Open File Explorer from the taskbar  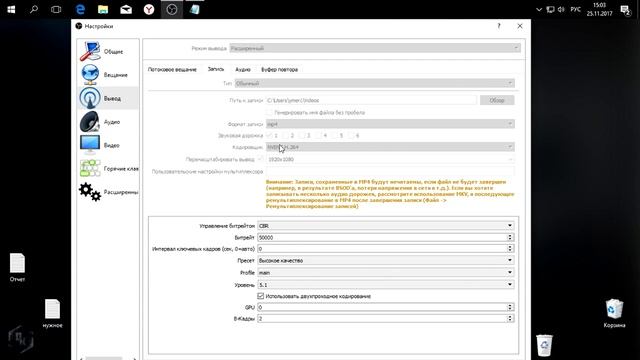[103, 9]
